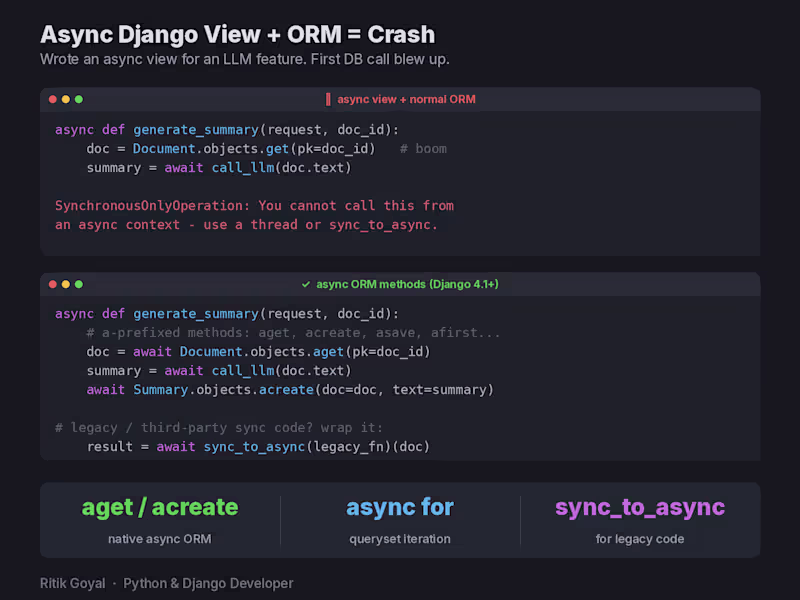800x600 pixels.
Task: Click the 'async ORM methods (Django 4.1+)' title
Action: (407, 284)
